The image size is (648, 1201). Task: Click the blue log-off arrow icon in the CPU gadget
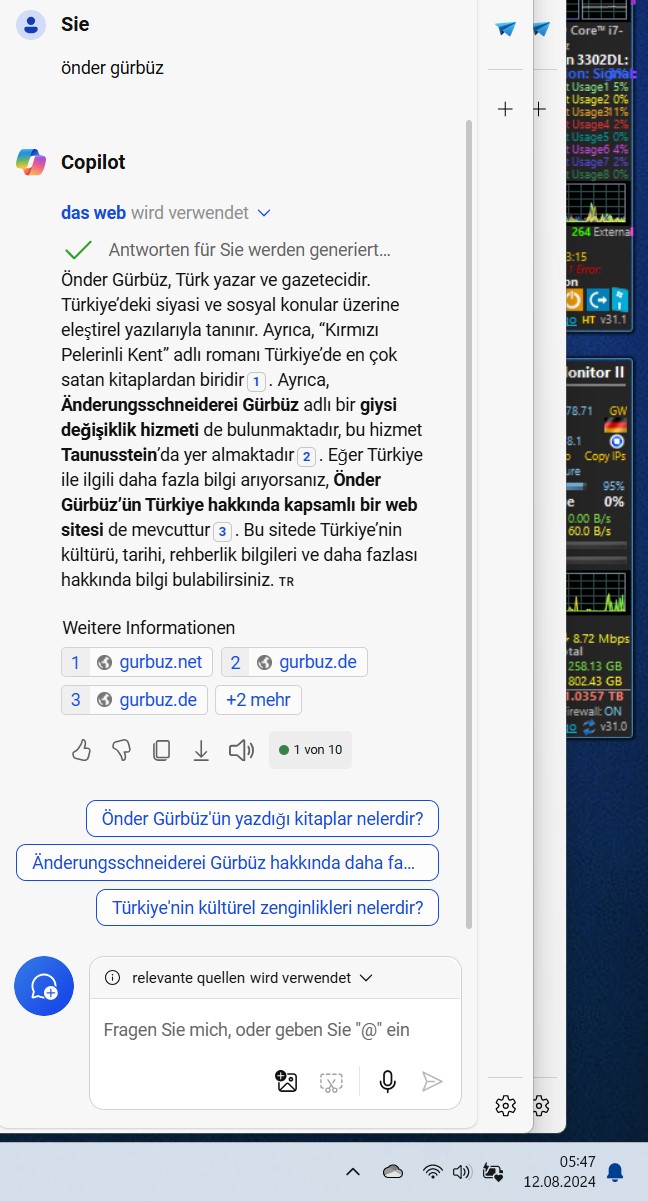pyautogui.click(x=598, y=299)
